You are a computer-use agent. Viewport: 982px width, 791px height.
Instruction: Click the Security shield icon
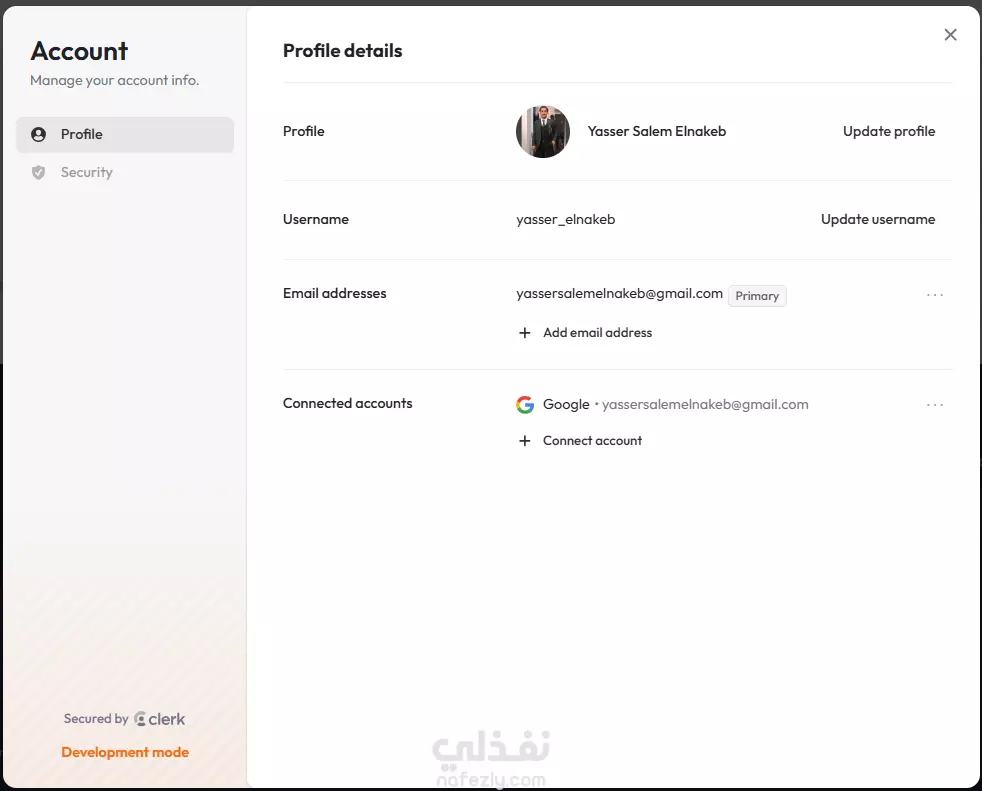[38, 172]
